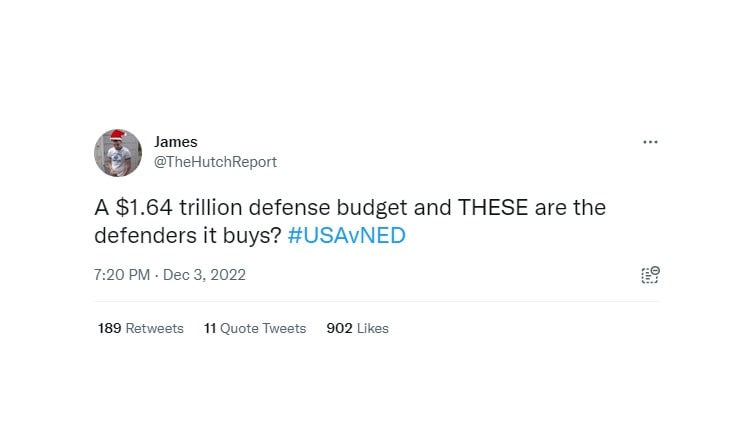View the 189 Retweets list

[x=140, y=328]
